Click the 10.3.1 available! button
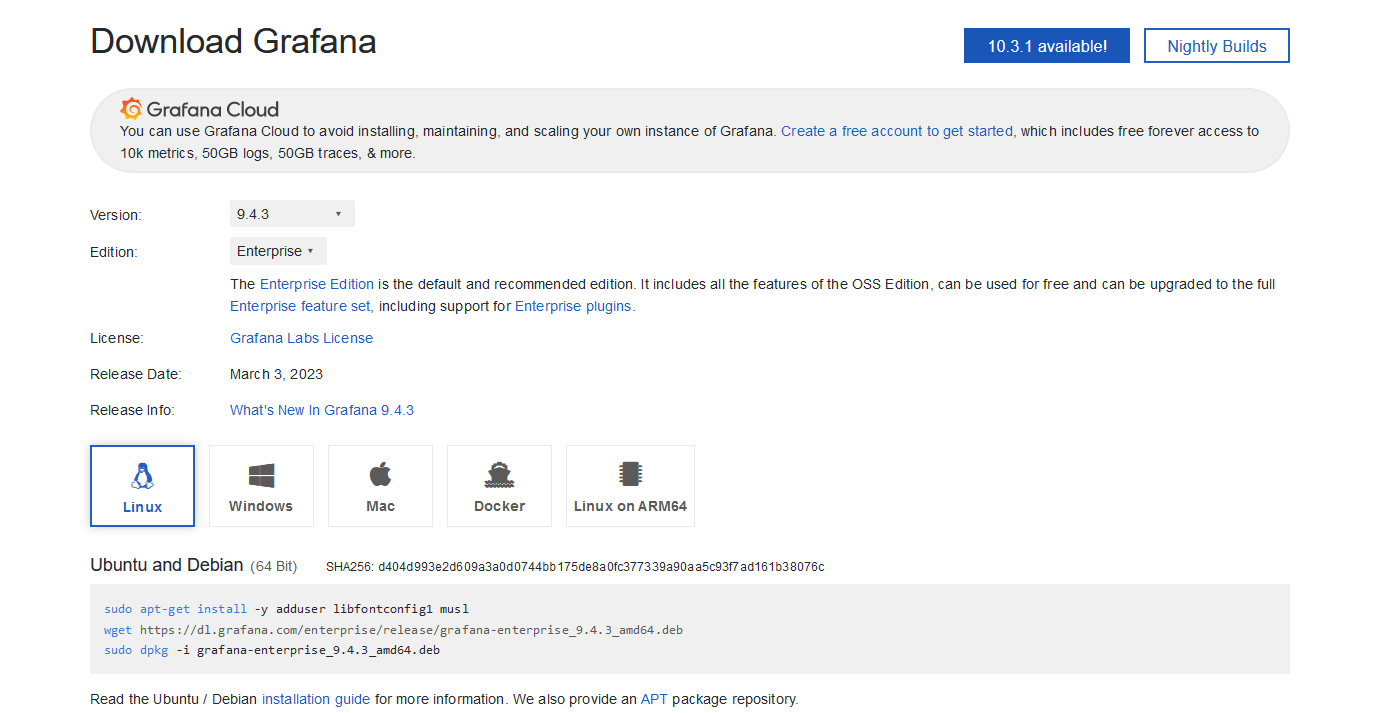This screenshot has width=1386, height=713. [1047, 46]
